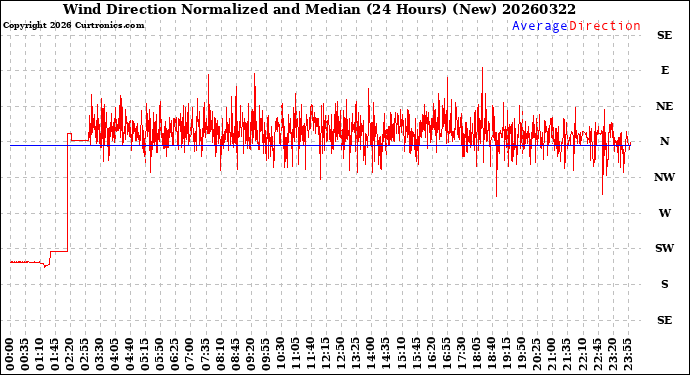Select the "00:00" time axis label
Image resolution: width=690 pixels, height=375 pixels.
click(10, 354)
